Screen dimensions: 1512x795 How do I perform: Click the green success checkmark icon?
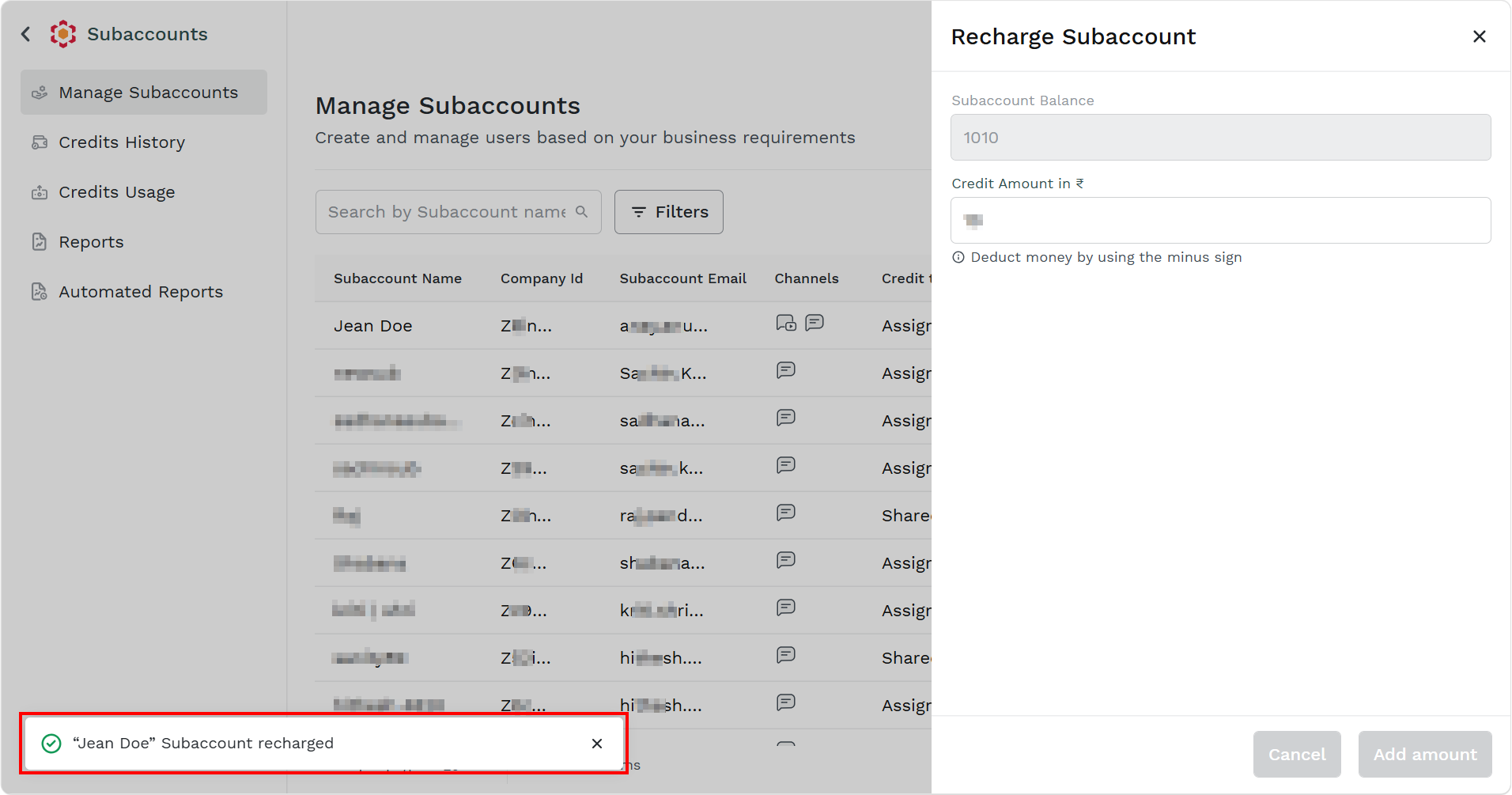point(51,744)
